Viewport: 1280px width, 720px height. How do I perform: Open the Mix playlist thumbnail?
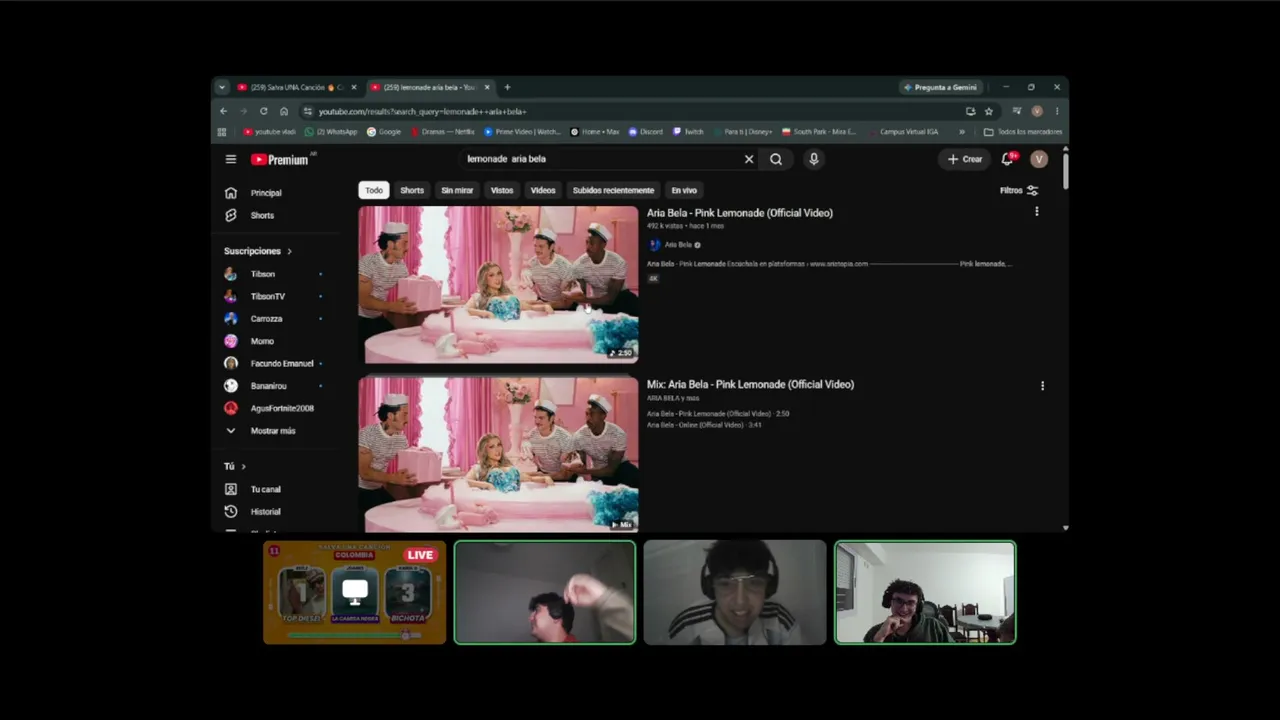[498, 455]
